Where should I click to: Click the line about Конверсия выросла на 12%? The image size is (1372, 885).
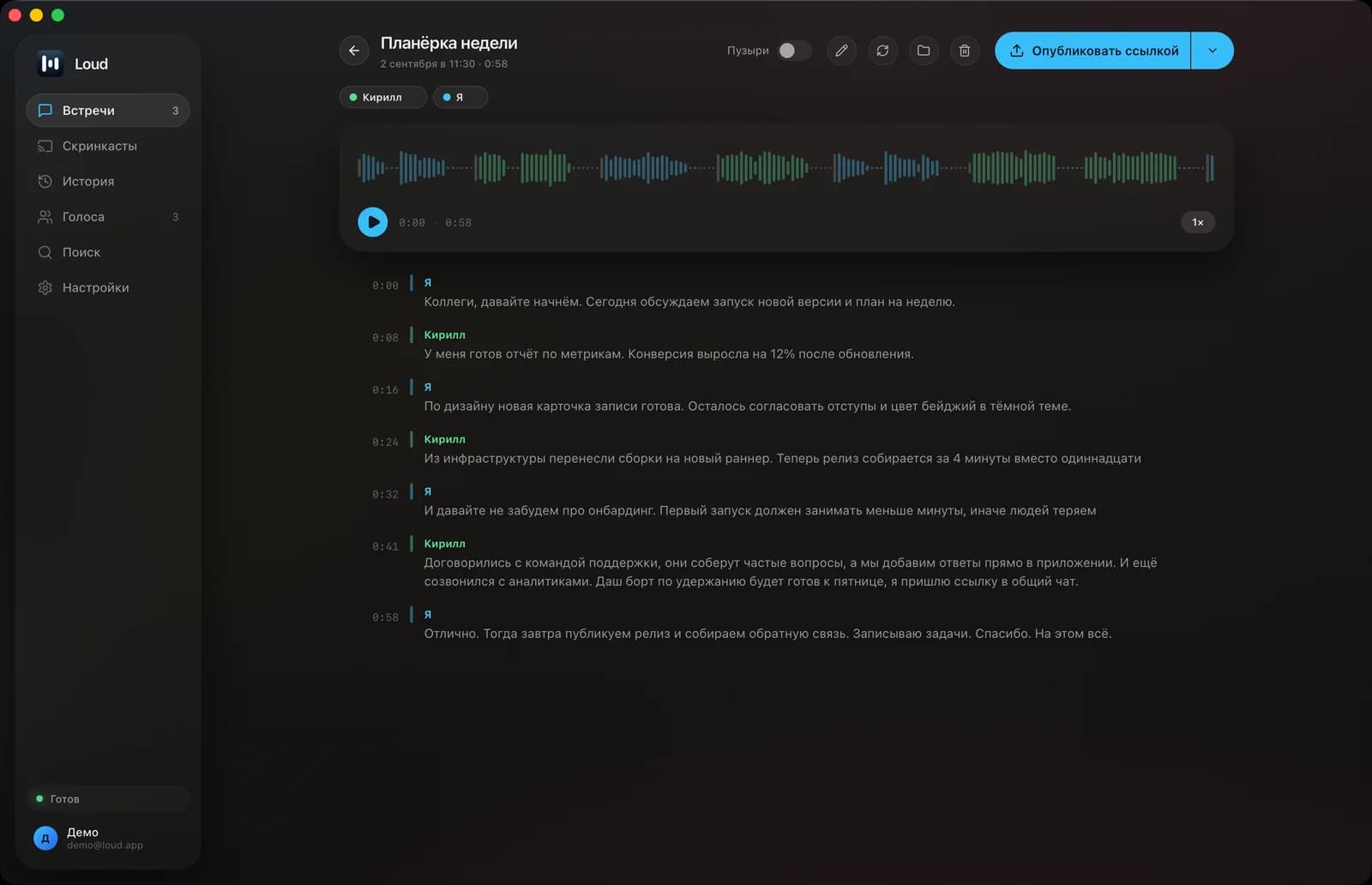669,354
